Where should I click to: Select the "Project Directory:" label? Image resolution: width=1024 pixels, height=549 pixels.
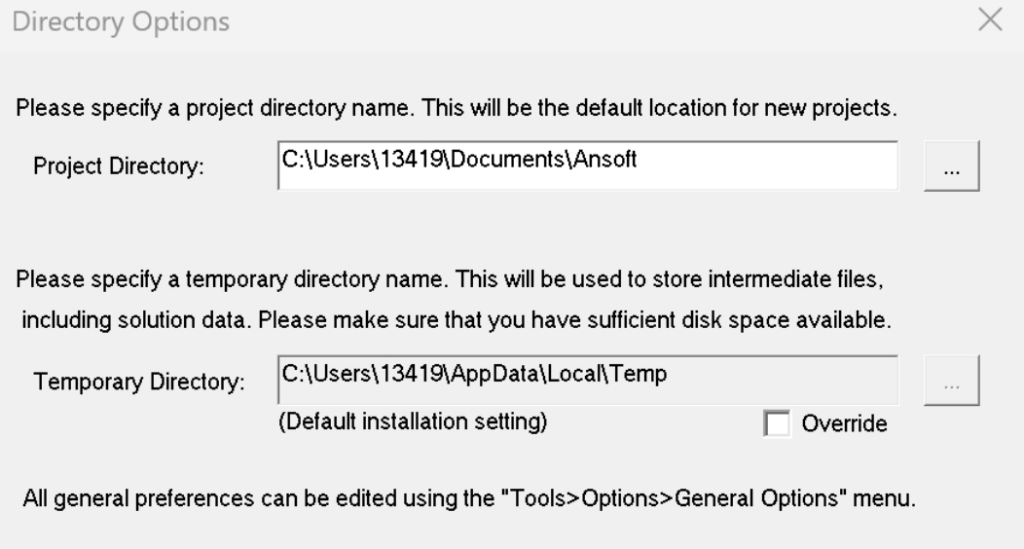click(119, 166)
